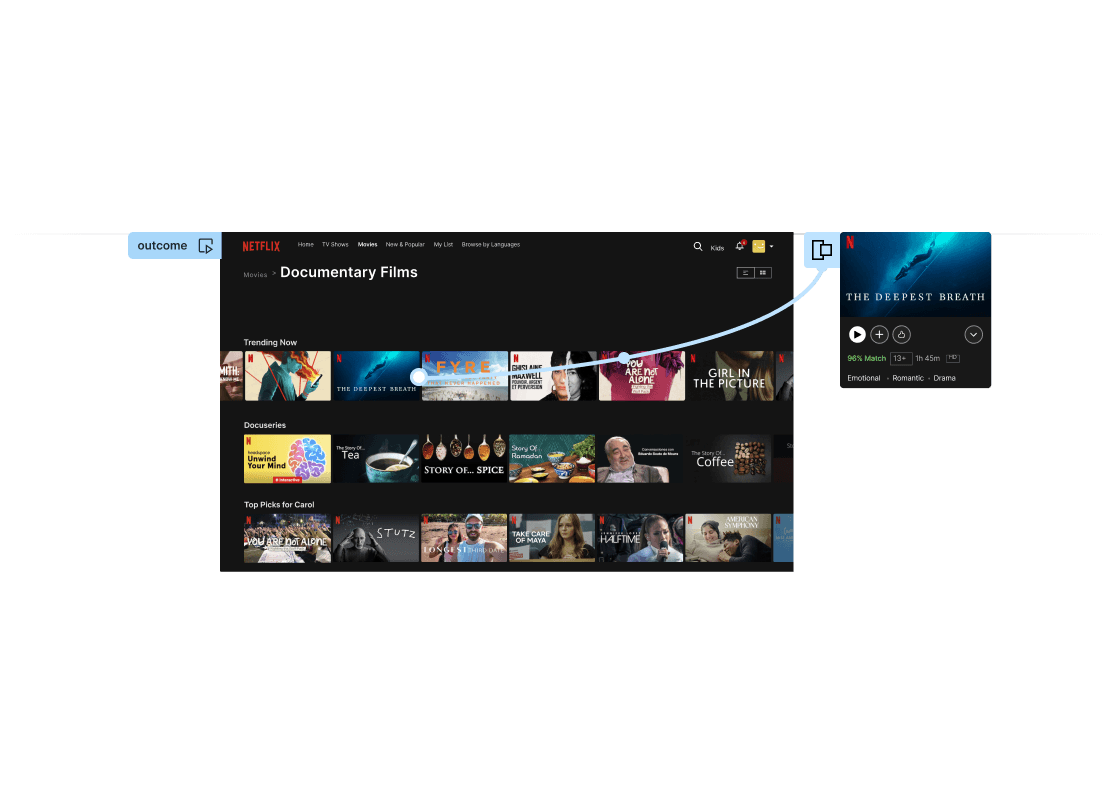
Task: Like The Deepest Breath with thumbs-up icon
Action: click(901, 335)
